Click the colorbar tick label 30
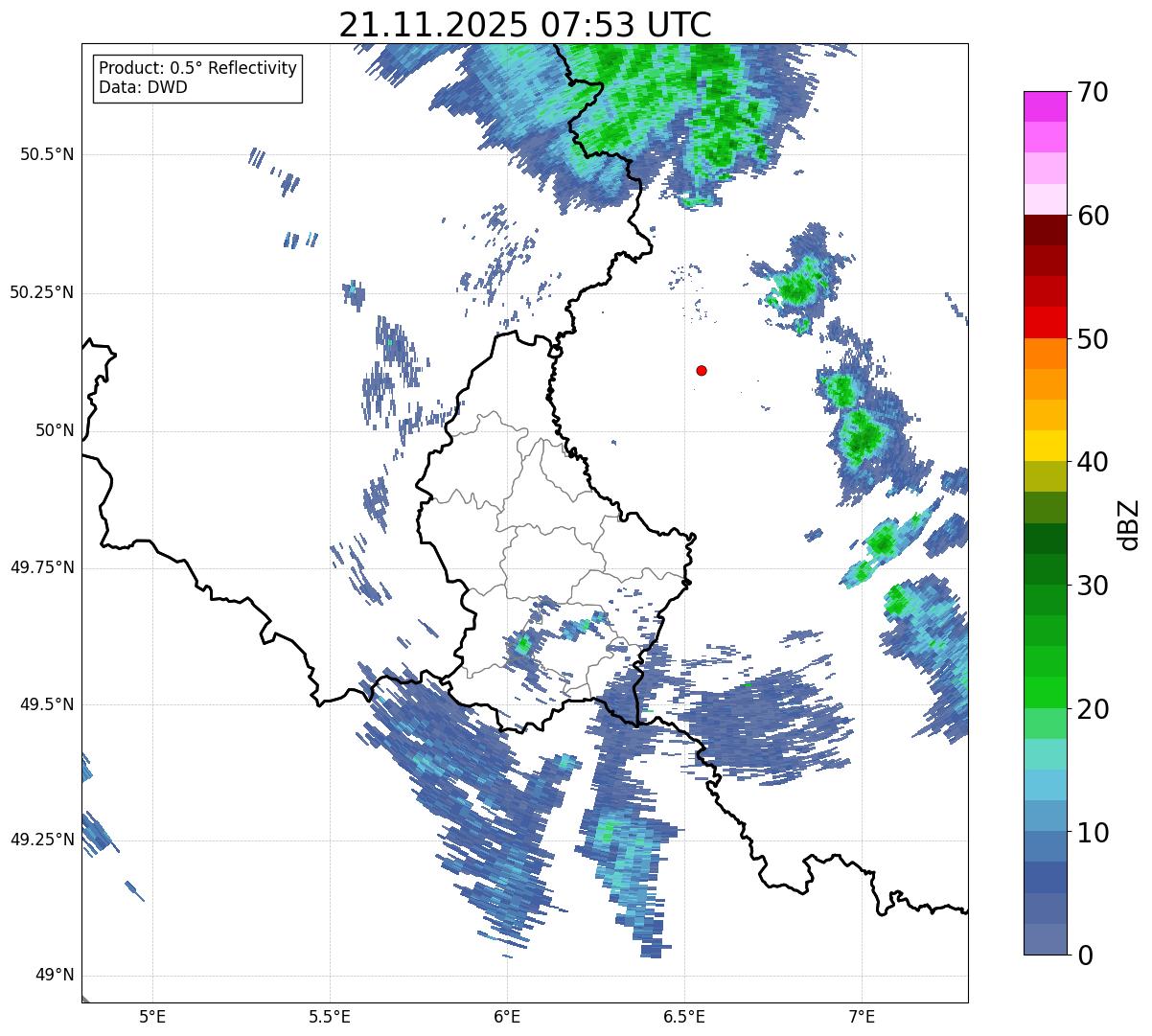The image size is (1152, 1036). coord(1093,586)
